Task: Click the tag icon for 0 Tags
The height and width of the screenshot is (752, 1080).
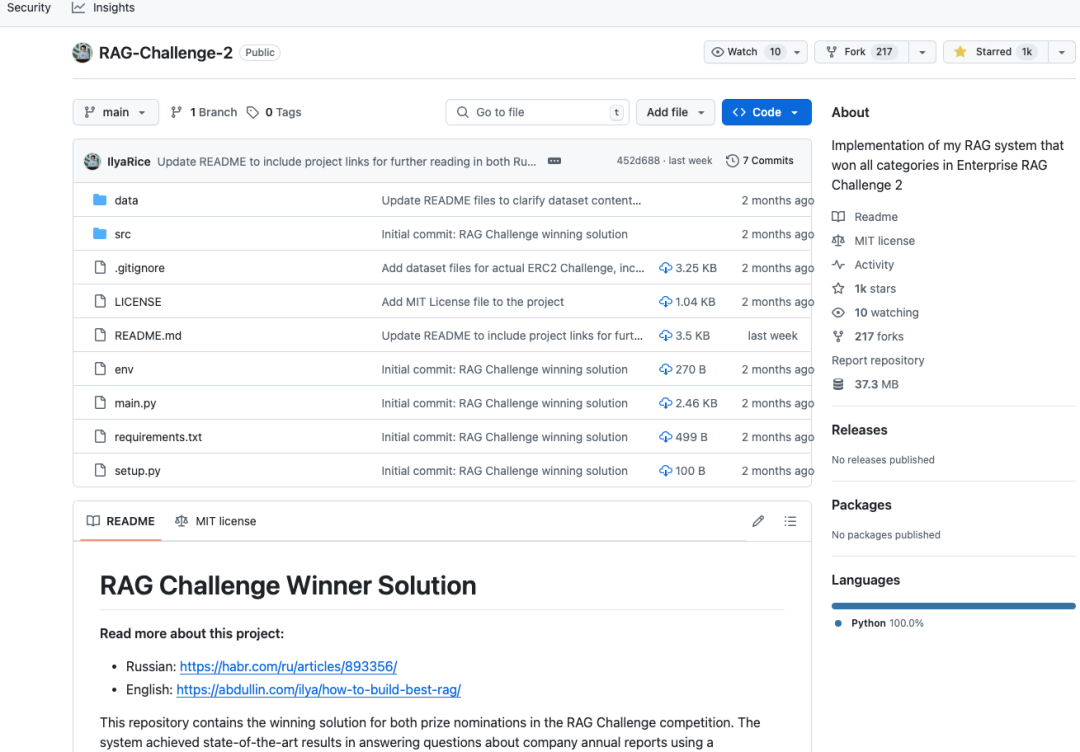Action: click(253, 112)
